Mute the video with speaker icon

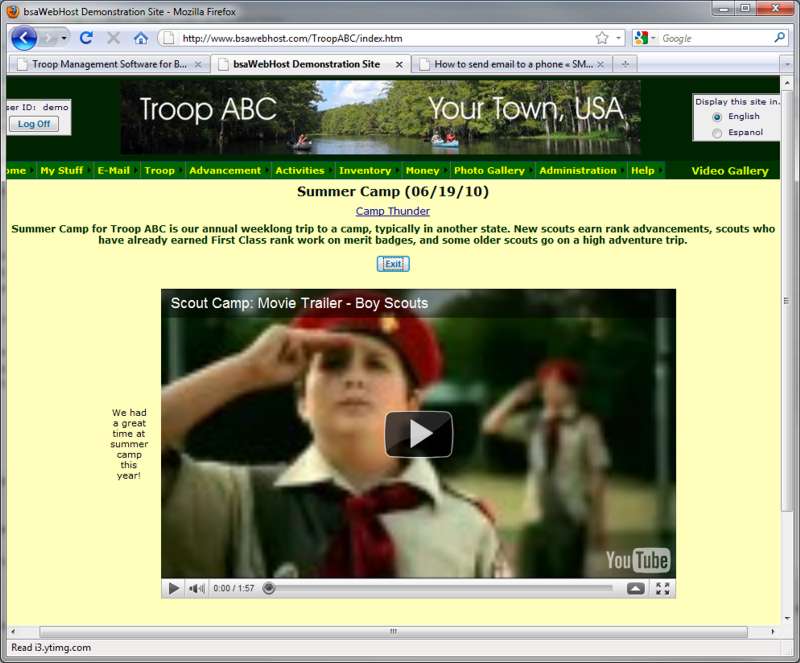click(x=196, y=588)
